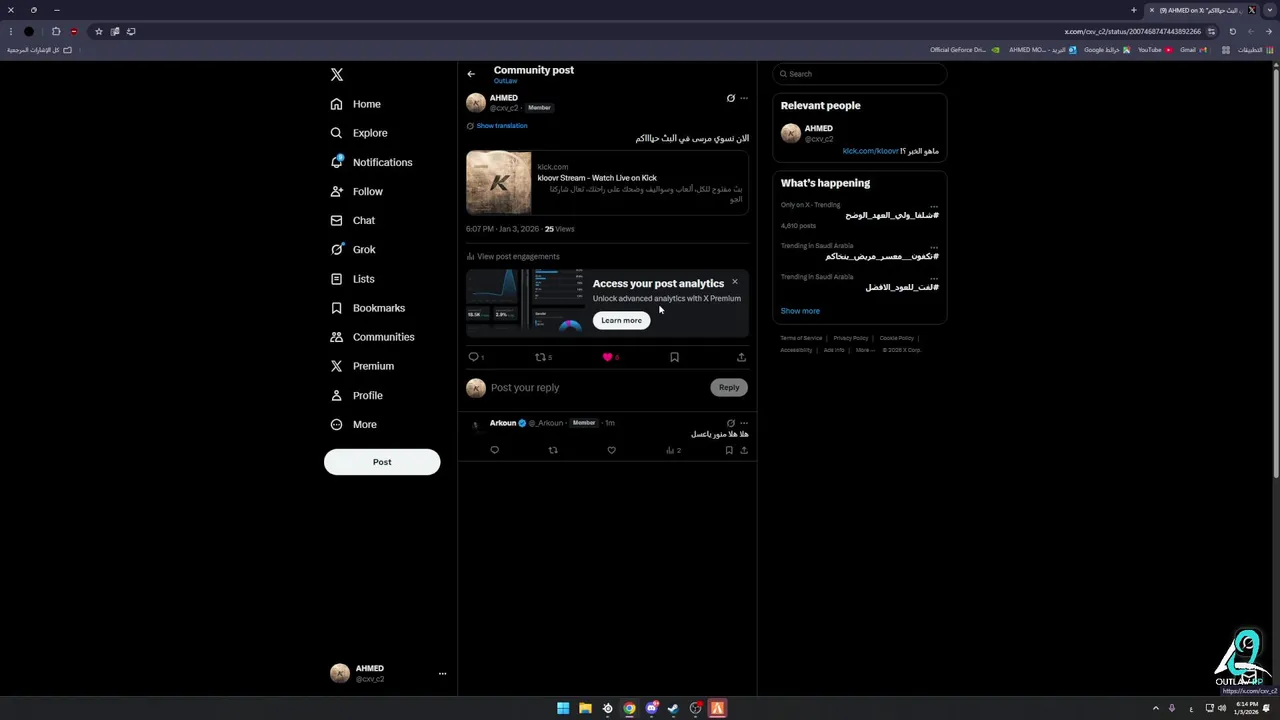Open Communities in the sidebar
This screenshot has width=1280, height=720.
tap(372, 337)
